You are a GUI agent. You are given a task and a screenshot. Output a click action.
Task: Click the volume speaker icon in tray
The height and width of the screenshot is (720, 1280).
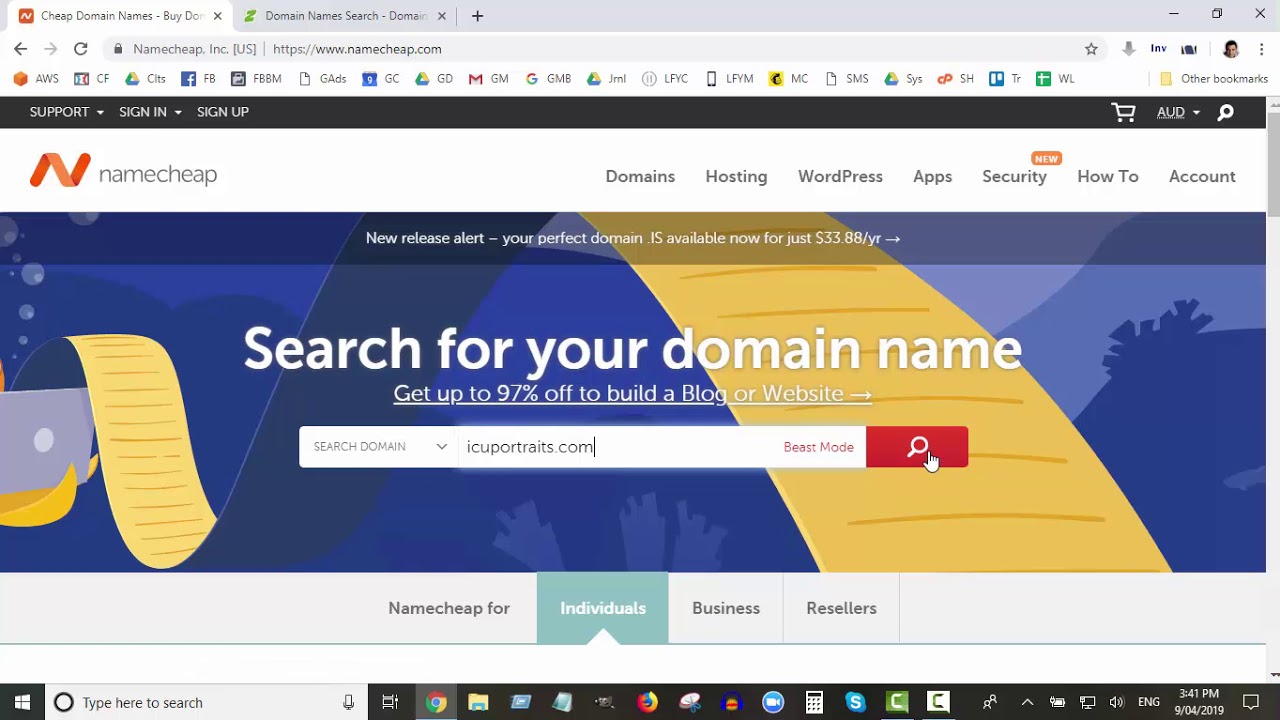(x=1117, y=702)
